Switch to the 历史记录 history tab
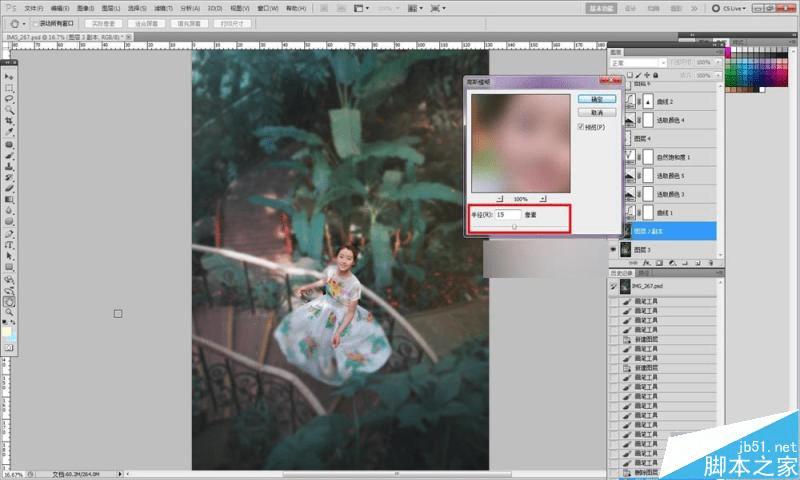The width and height of the screenshot is (800, 480). pos(623,272)
